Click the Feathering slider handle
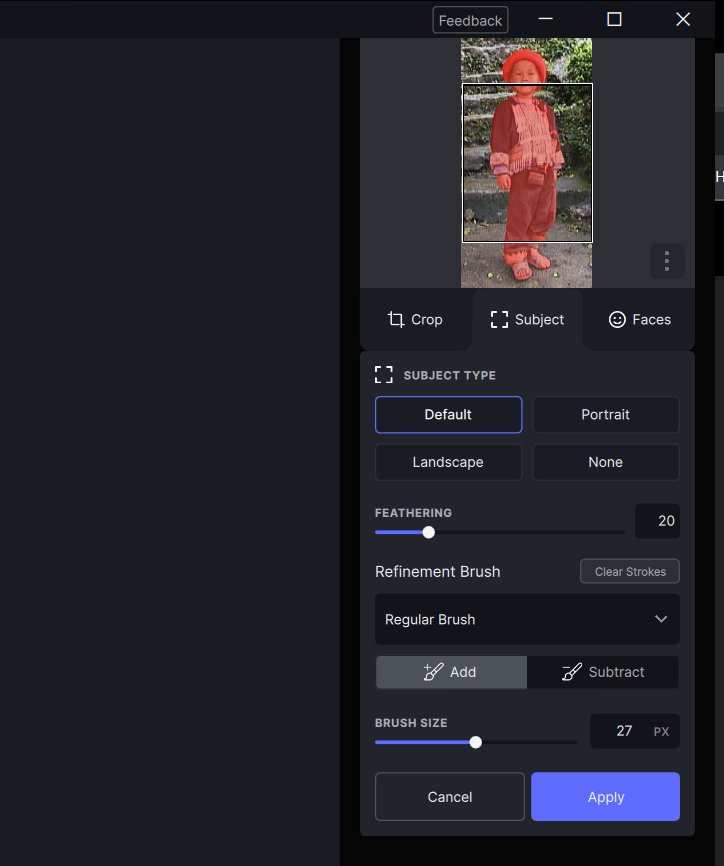Screen dimensions: 724x866 tap(429, 532)
